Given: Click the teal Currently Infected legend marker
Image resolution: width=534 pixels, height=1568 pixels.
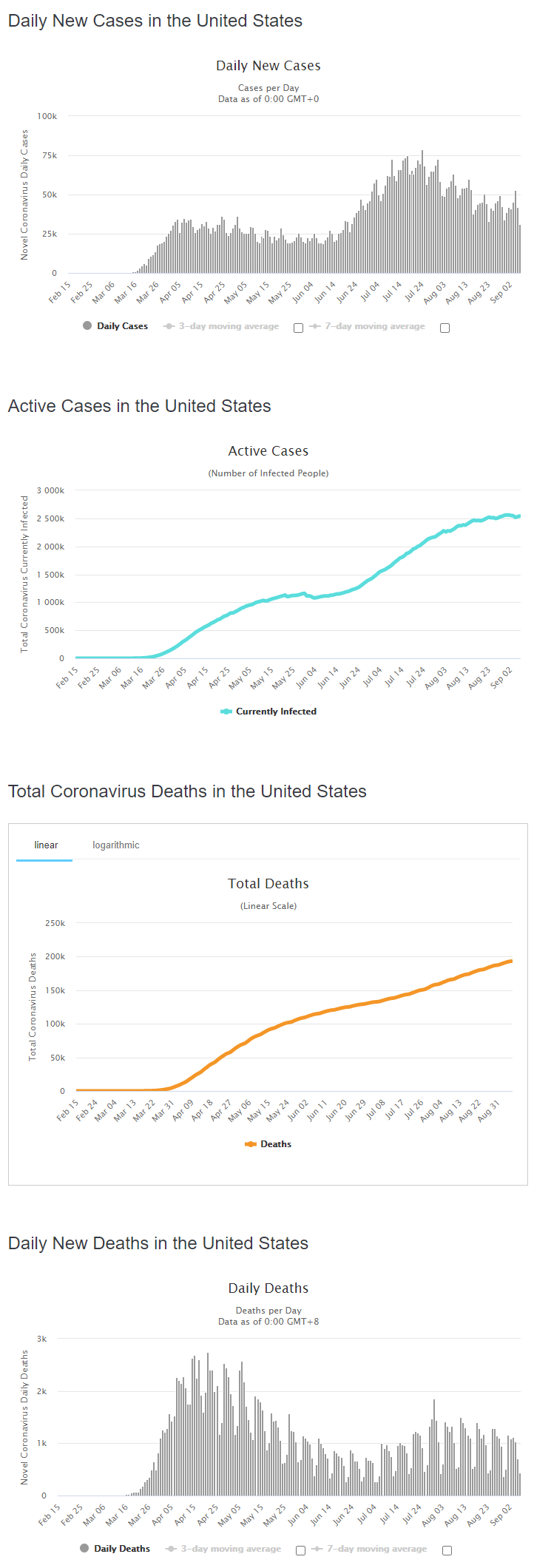Looking at the screenshot, I should 226,712.
